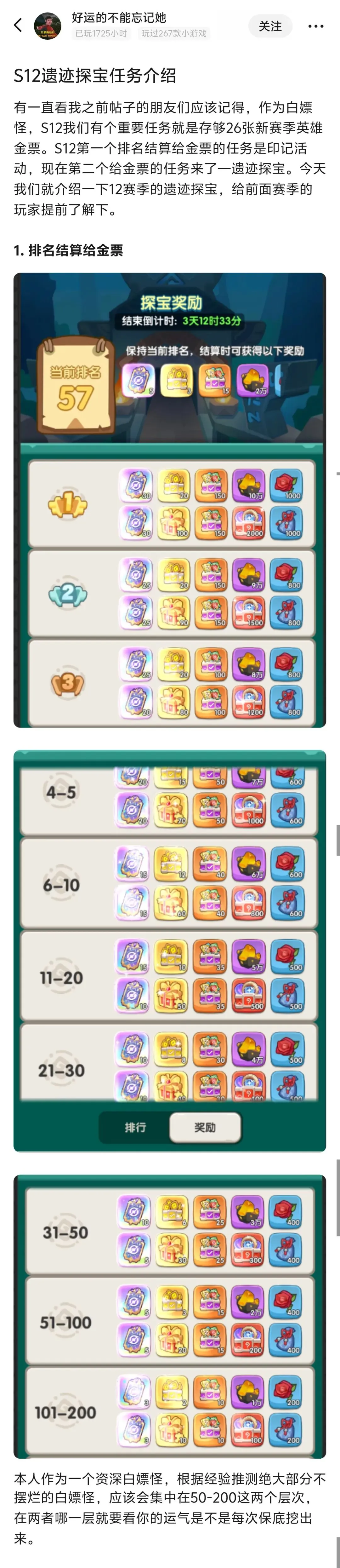Open the 探宝奖励 screenshot image
The width and height of the screenshot is (340, 1568).
[170, 500]
